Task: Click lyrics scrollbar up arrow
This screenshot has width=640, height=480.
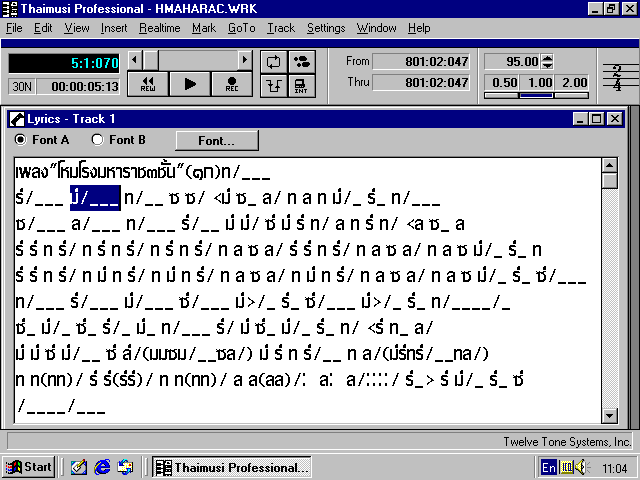Action: 609,166
